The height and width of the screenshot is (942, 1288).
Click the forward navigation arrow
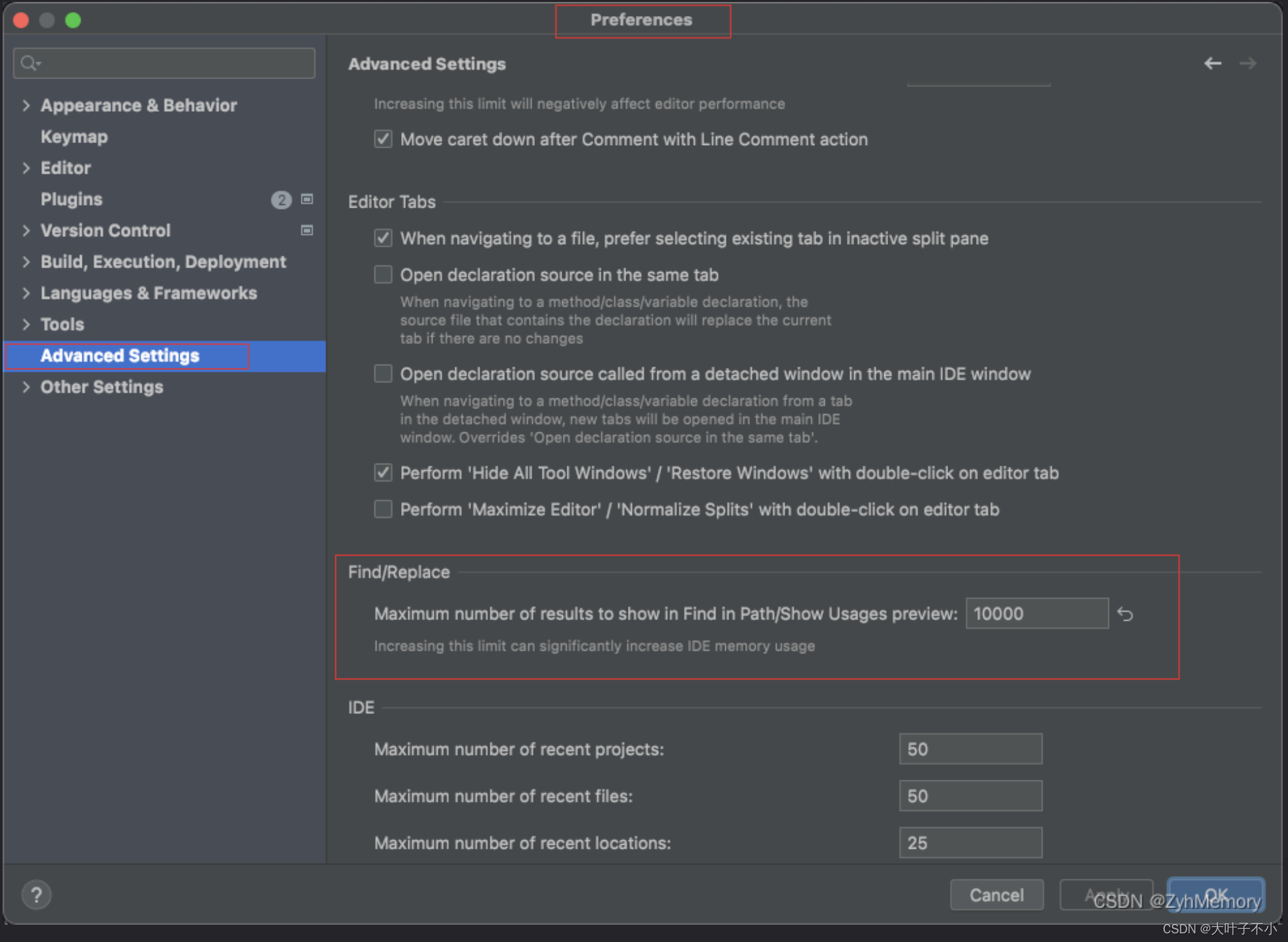click(1247, 63)
